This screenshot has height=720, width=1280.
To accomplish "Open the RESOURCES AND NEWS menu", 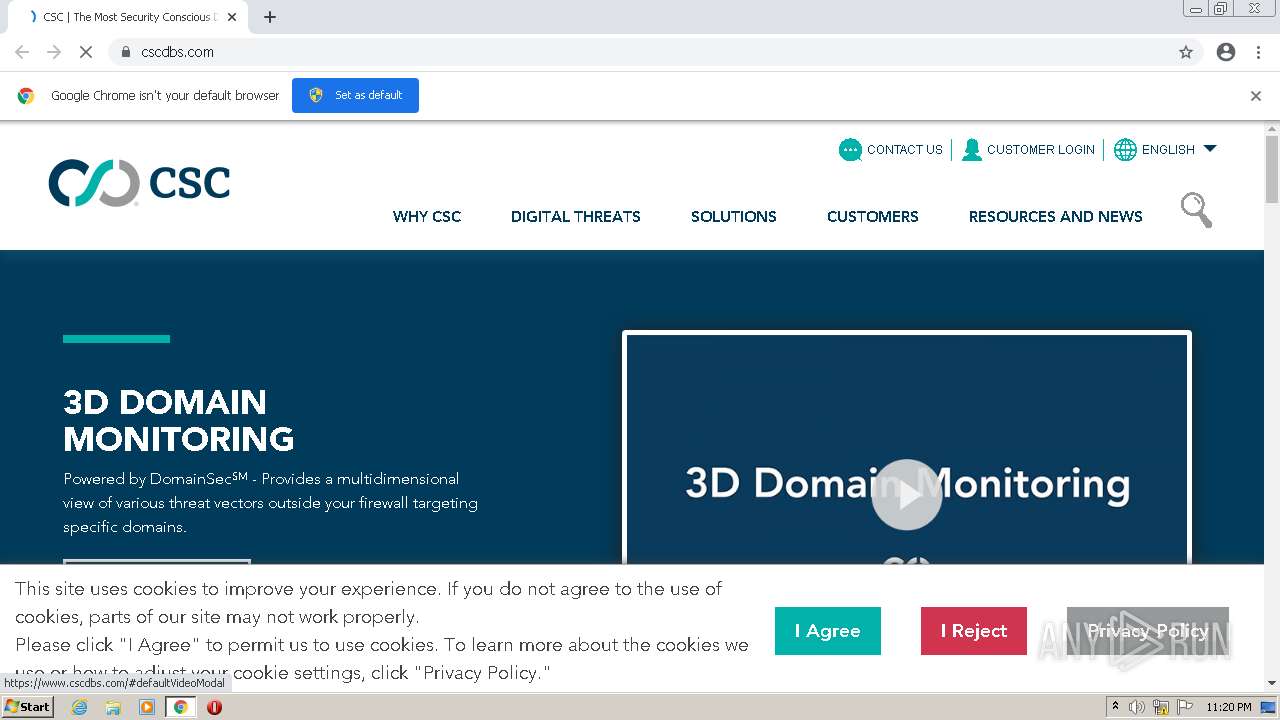I will point(1056,216).
